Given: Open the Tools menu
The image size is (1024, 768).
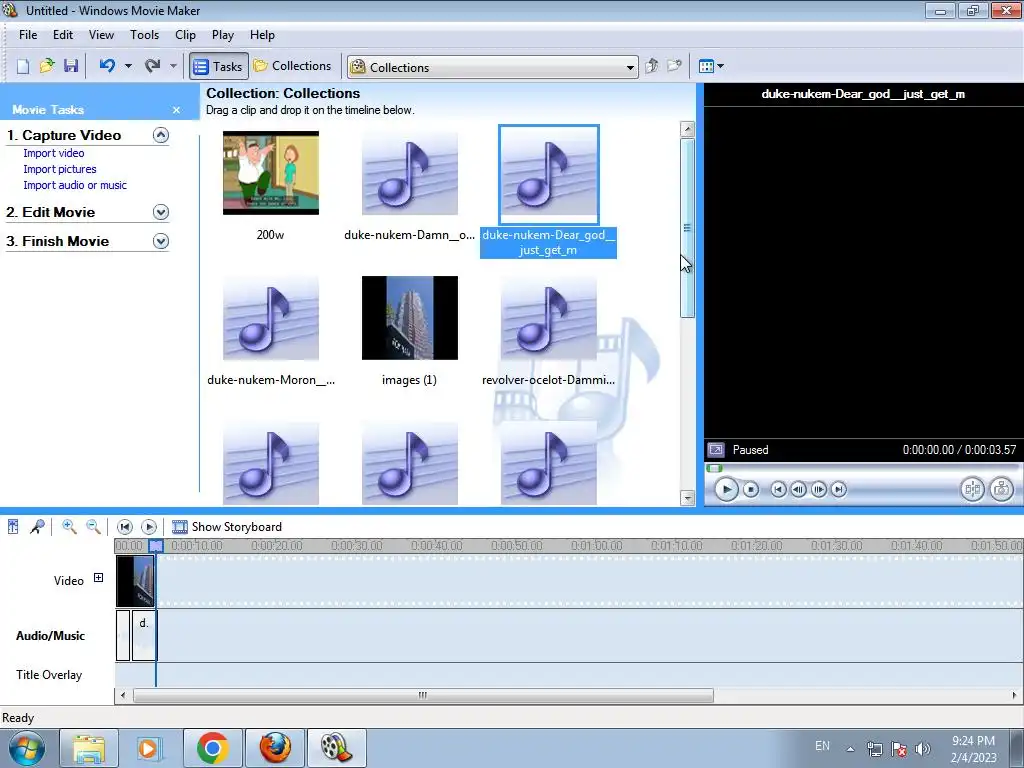Looking at the screenshot, I should point(144,35).
